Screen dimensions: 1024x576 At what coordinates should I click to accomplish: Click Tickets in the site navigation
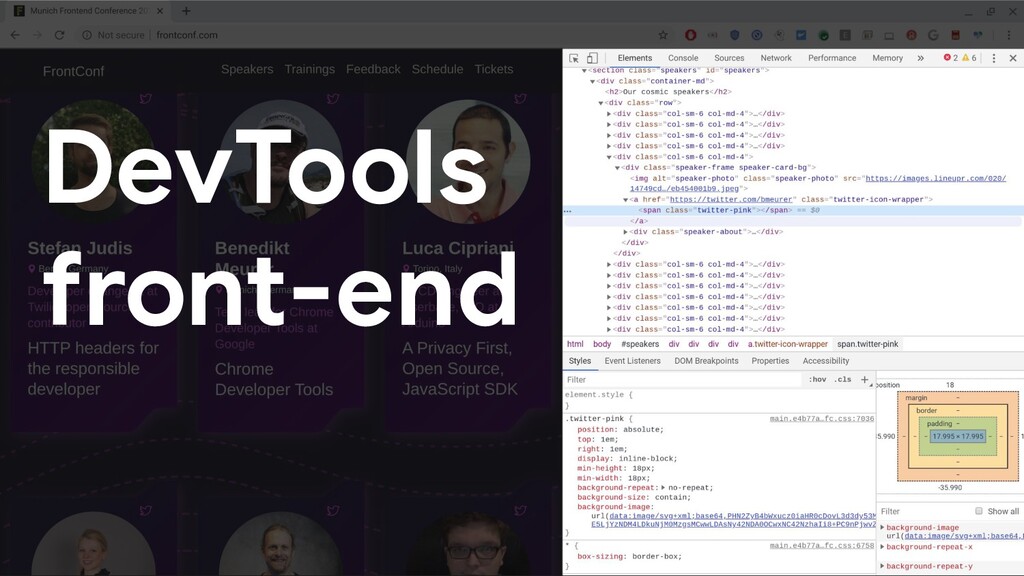[x=494, y=69]
